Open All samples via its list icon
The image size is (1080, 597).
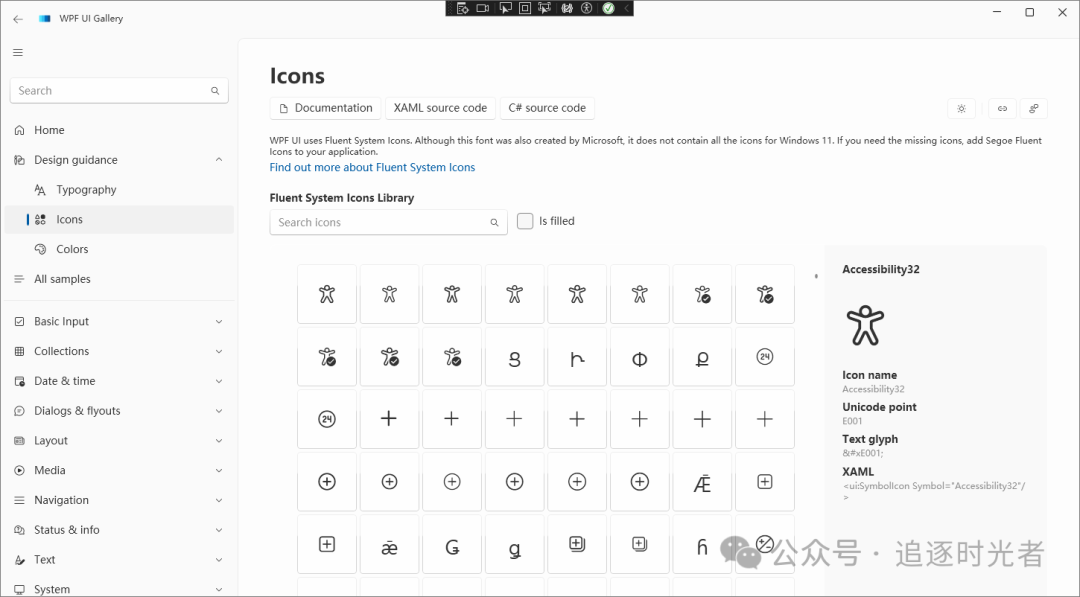[x=19, y=279]
